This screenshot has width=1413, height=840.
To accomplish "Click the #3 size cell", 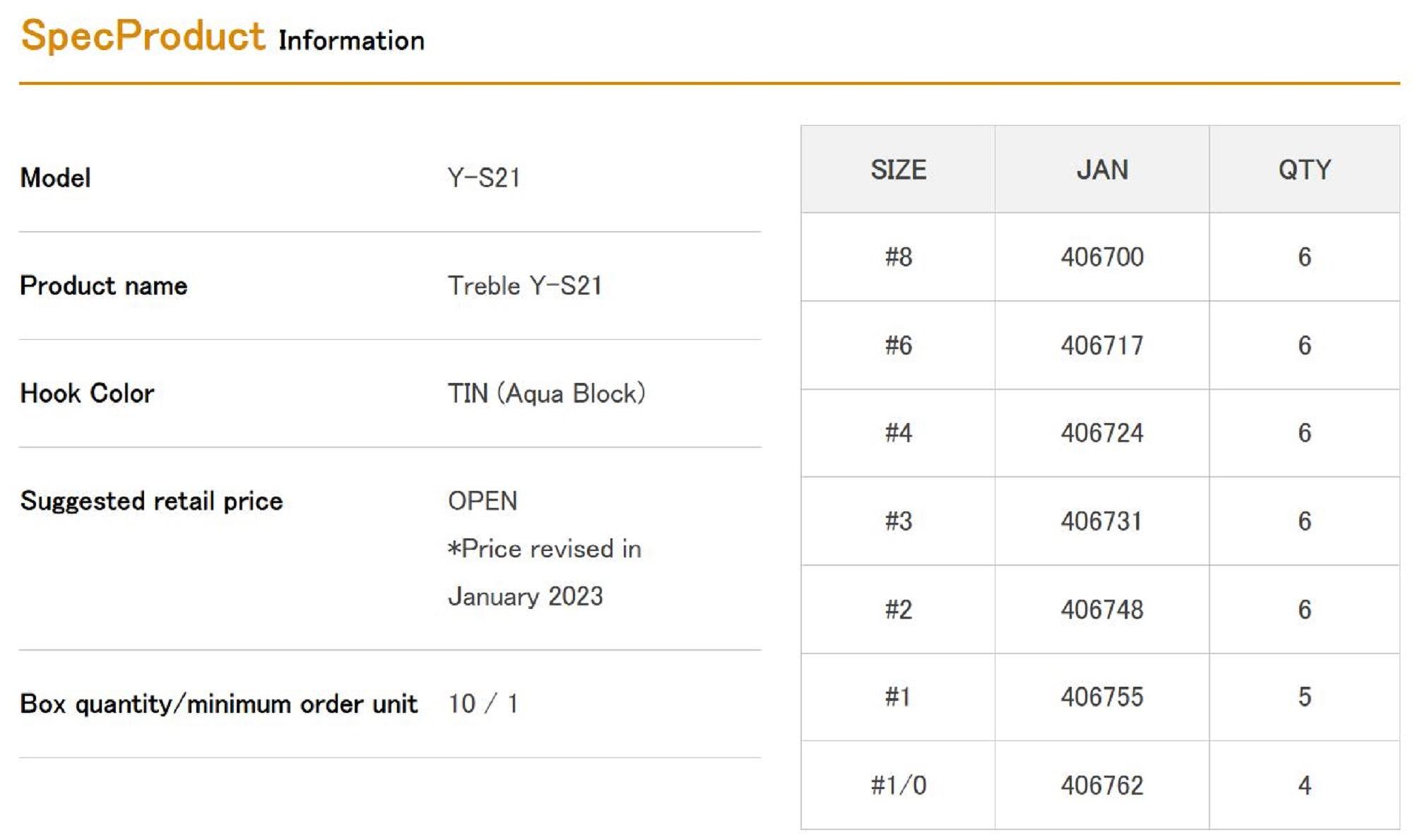I will click(x=898, y=521).
